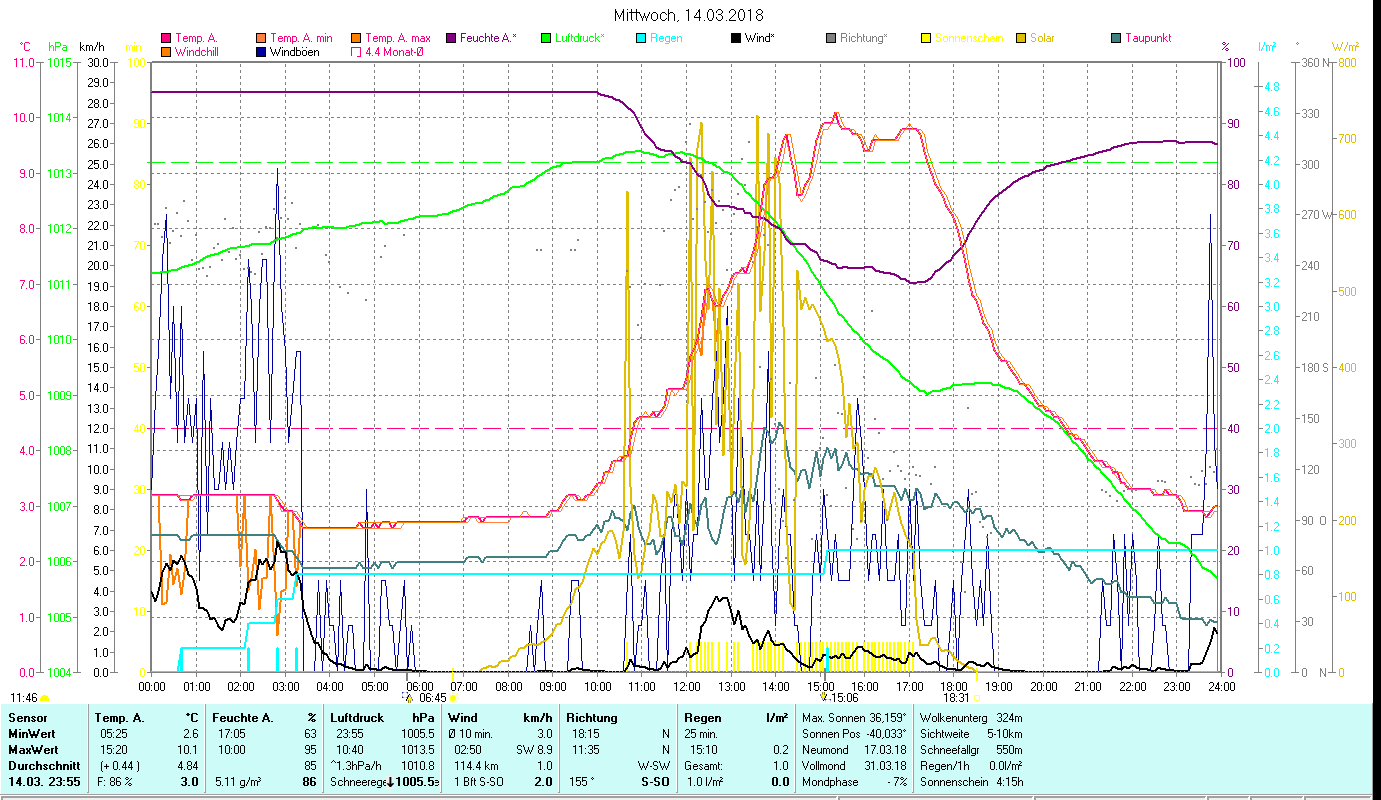Click the chart title Mittwoch, 14.03.2018
1381x800 pixels.
click(x=690, y=15)
